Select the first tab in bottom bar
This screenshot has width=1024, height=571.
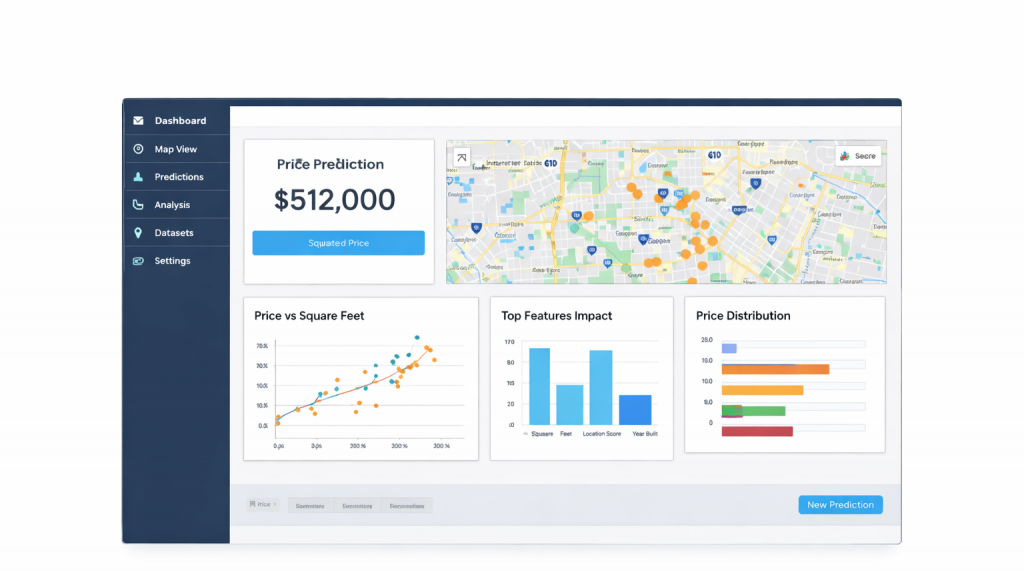tap(310, 506)
